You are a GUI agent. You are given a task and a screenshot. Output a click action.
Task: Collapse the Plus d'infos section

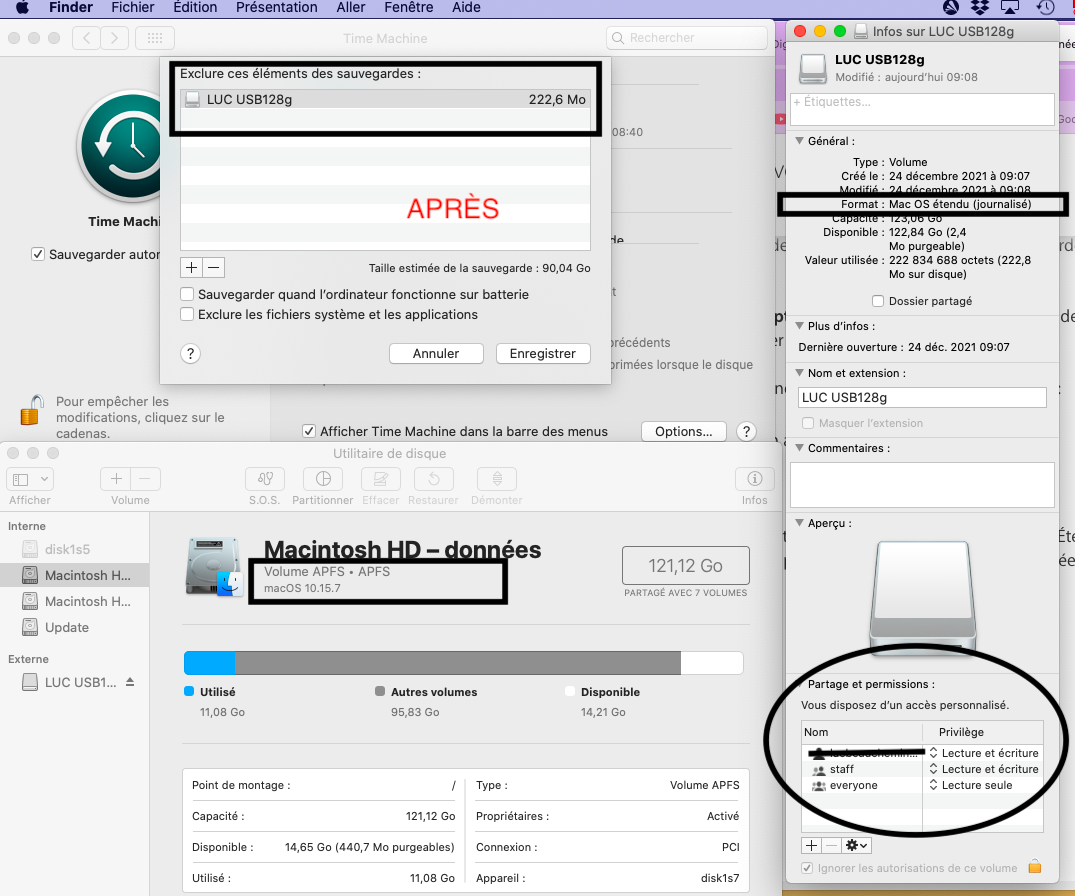(x=799, y=326)
